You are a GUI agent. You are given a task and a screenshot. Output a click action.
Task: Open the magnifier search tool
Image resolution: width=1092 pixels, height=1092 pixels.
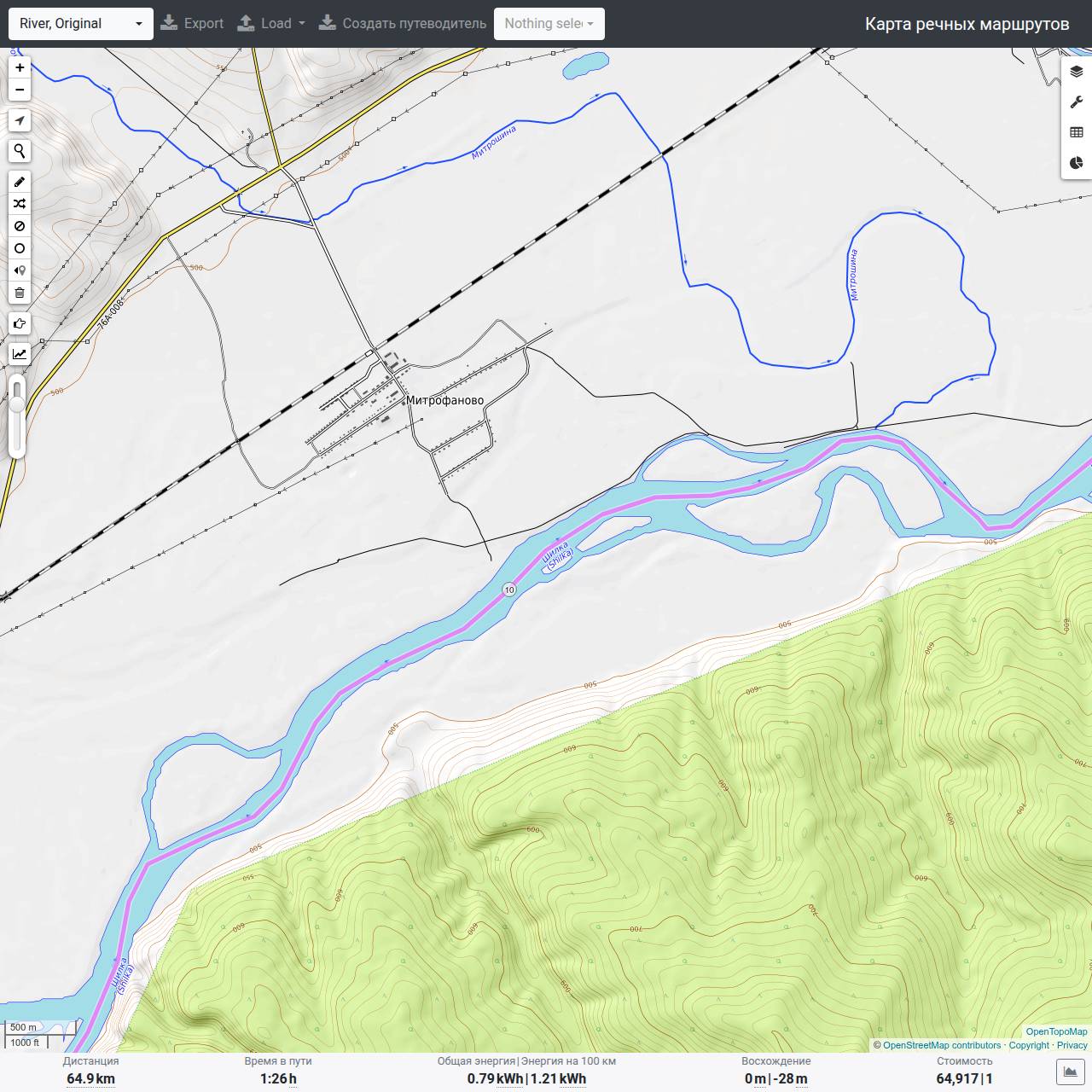pyautogui.click(x=20, y=151)
